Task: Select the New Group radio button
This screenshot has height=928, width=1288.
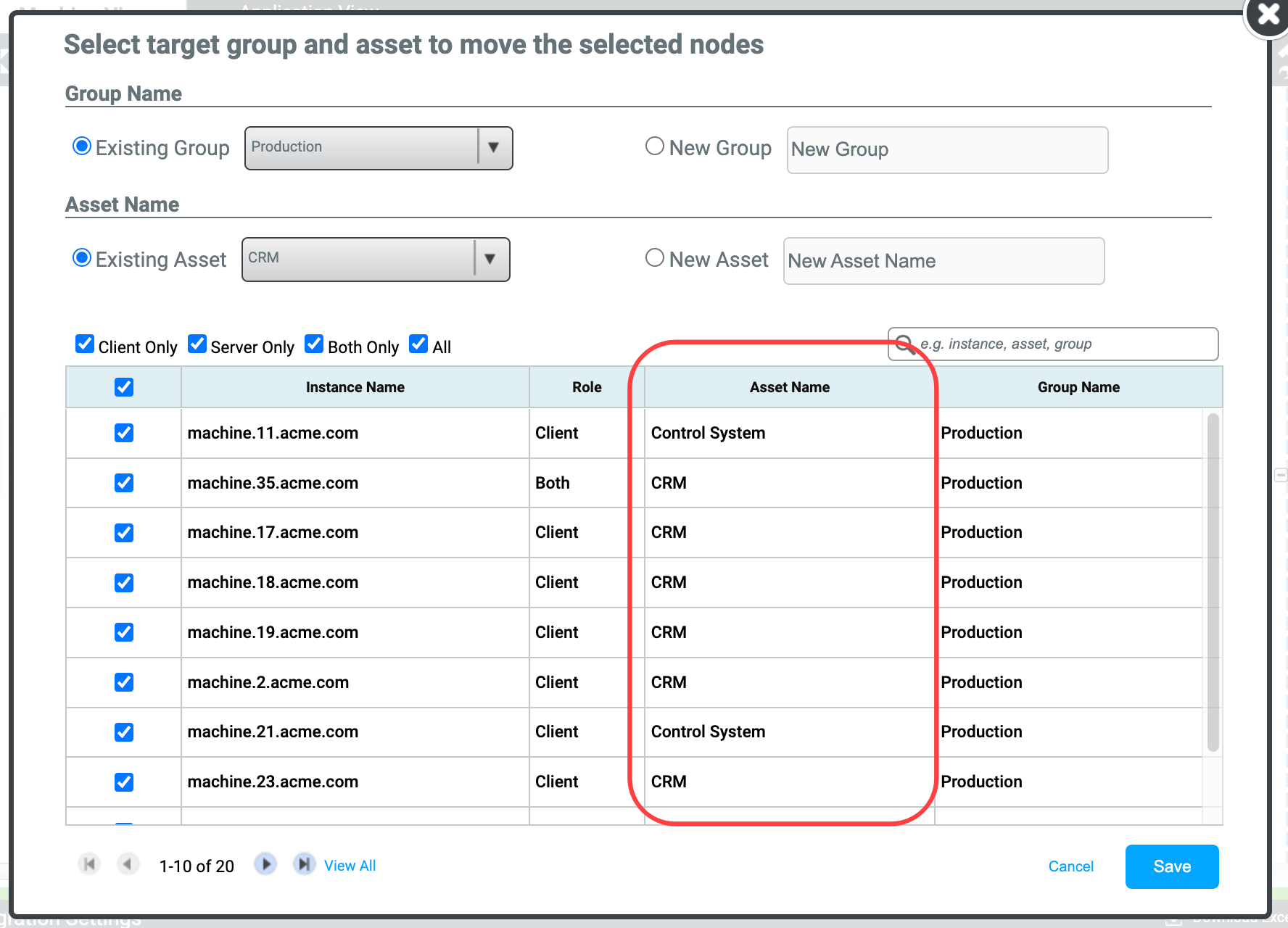Action: (x=654, y=146)
